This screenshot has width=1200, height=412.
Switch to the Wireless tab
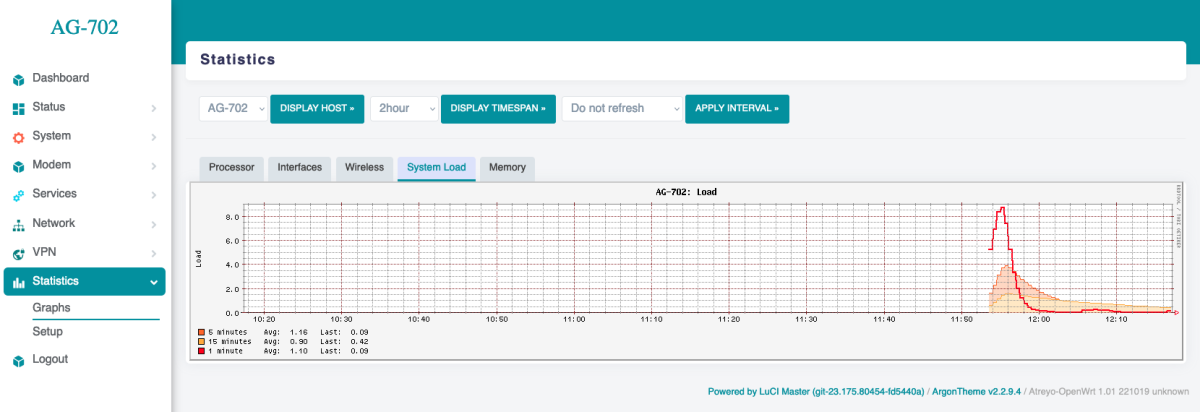click(x=365, y=168)
